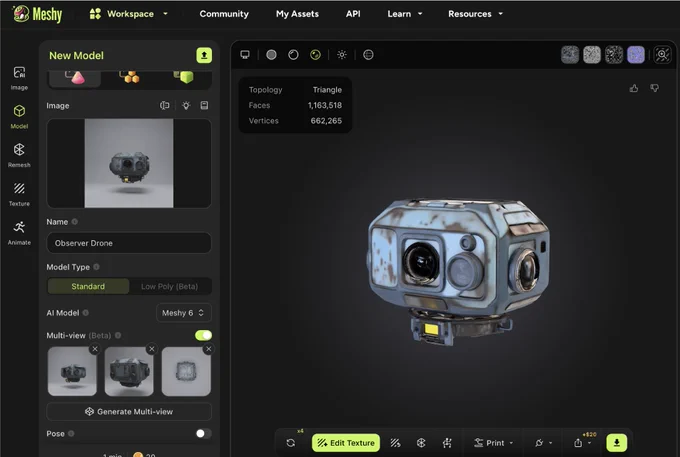Screen dimensions: 680x457
Task: Open the Image tool in the sidebar
Action: pos(19,78)
